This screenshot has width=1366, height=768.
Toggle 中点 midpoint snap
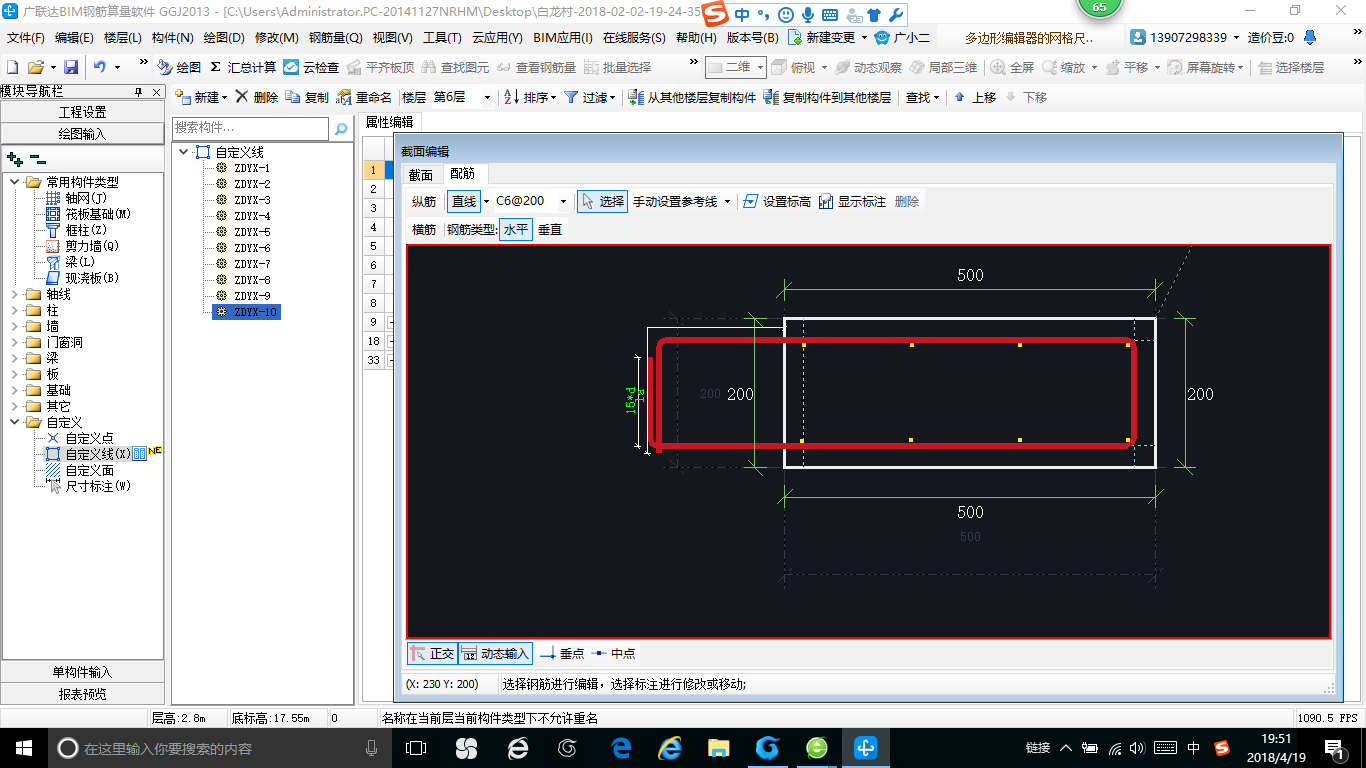(613, 653)
